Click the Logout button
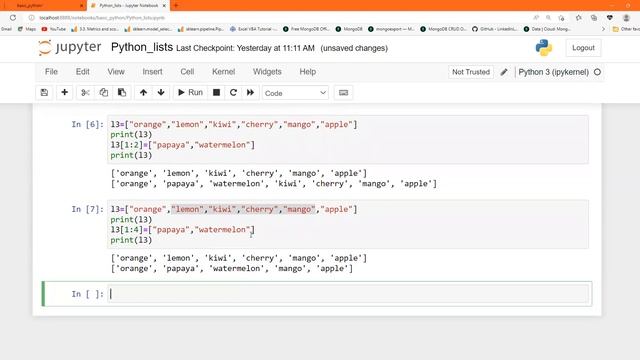Viewport: 640px width, 360px height. tap(583, 48)
